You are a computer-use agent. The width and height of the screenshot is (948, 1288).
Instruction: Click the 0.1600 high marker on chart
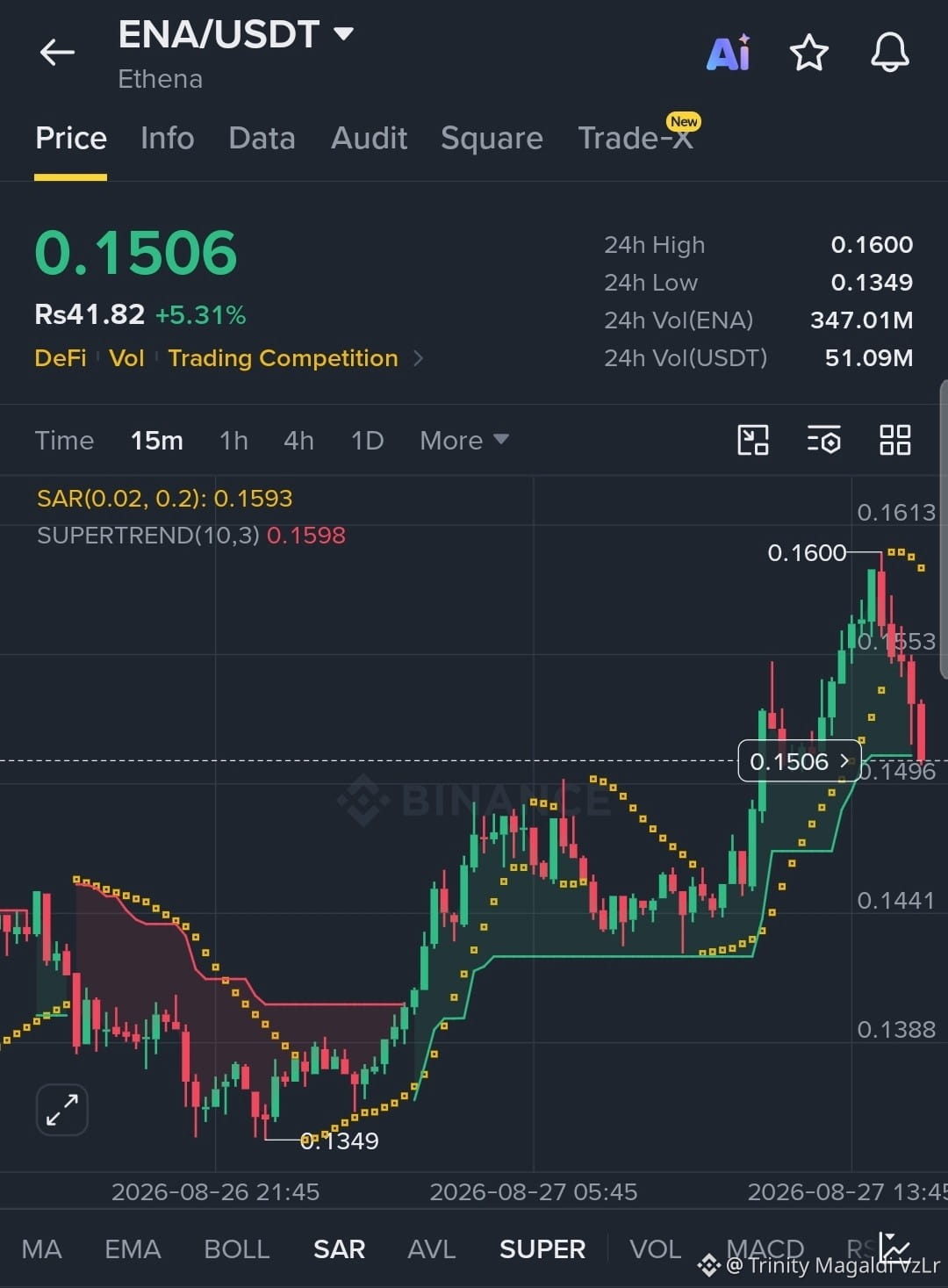(x=807, y=552)
